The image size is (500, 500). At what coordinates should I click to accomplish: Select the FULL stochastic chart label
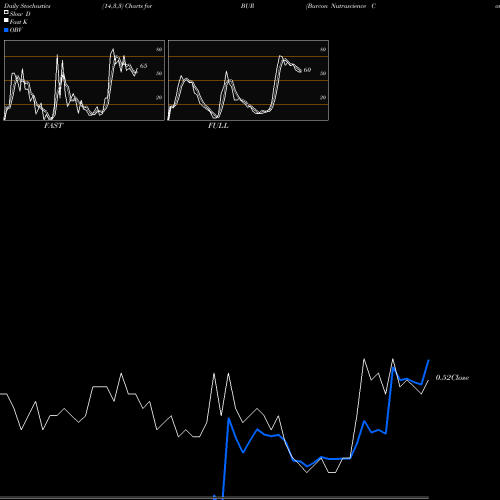tap(218, 126)
